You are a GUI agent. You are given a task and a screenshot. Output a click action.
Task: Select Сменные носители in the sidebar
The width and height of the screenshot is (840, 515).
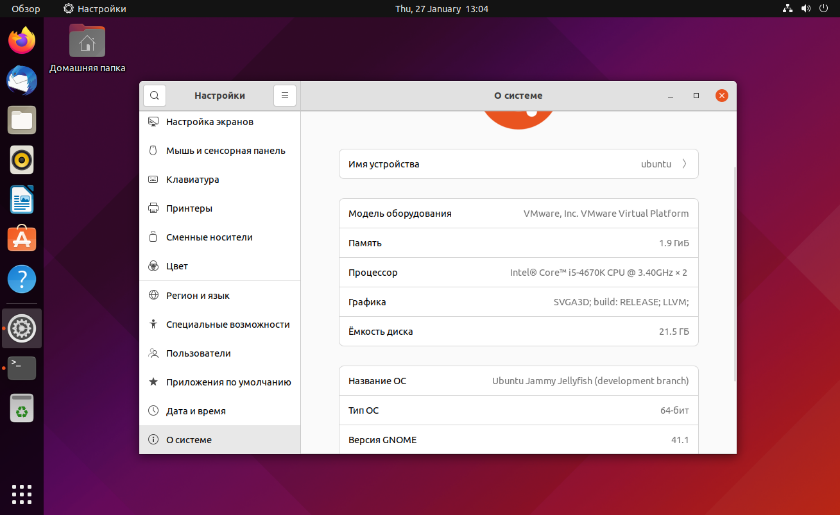click(220, 237)
